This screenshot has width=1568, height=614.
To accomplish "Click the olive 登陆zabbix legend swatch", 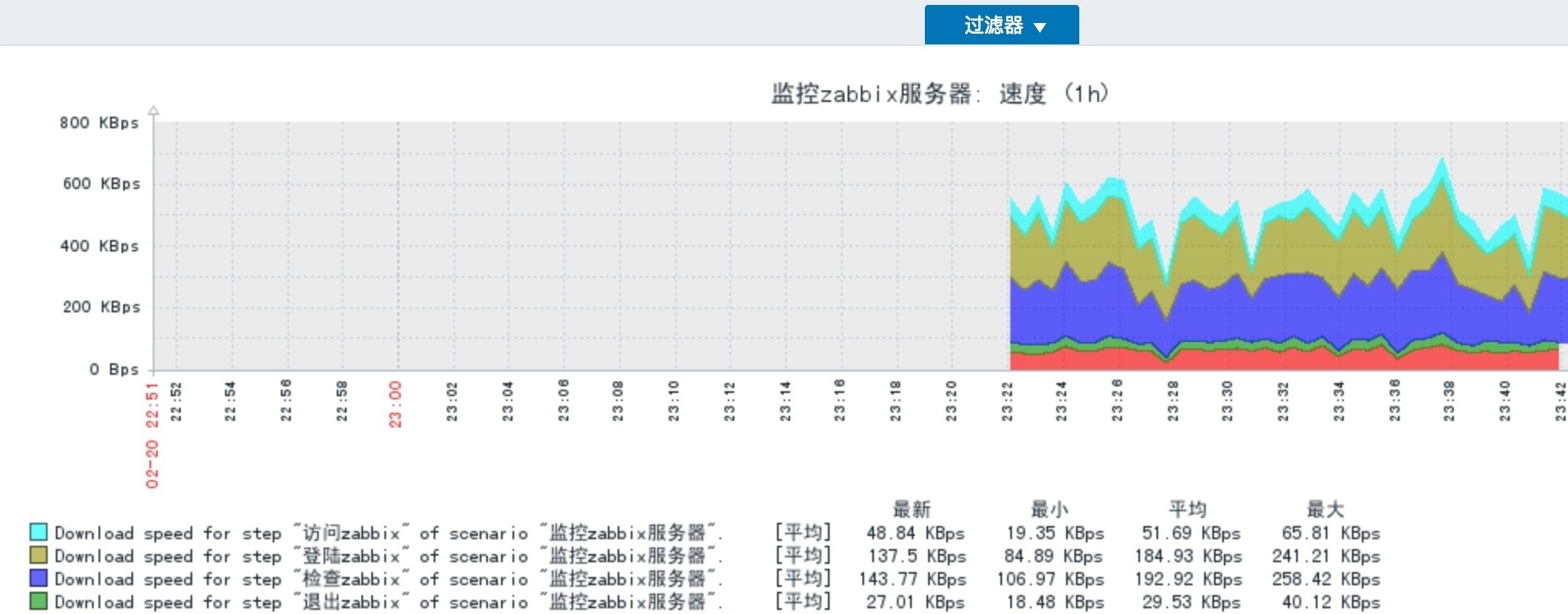I will (38, 555).
